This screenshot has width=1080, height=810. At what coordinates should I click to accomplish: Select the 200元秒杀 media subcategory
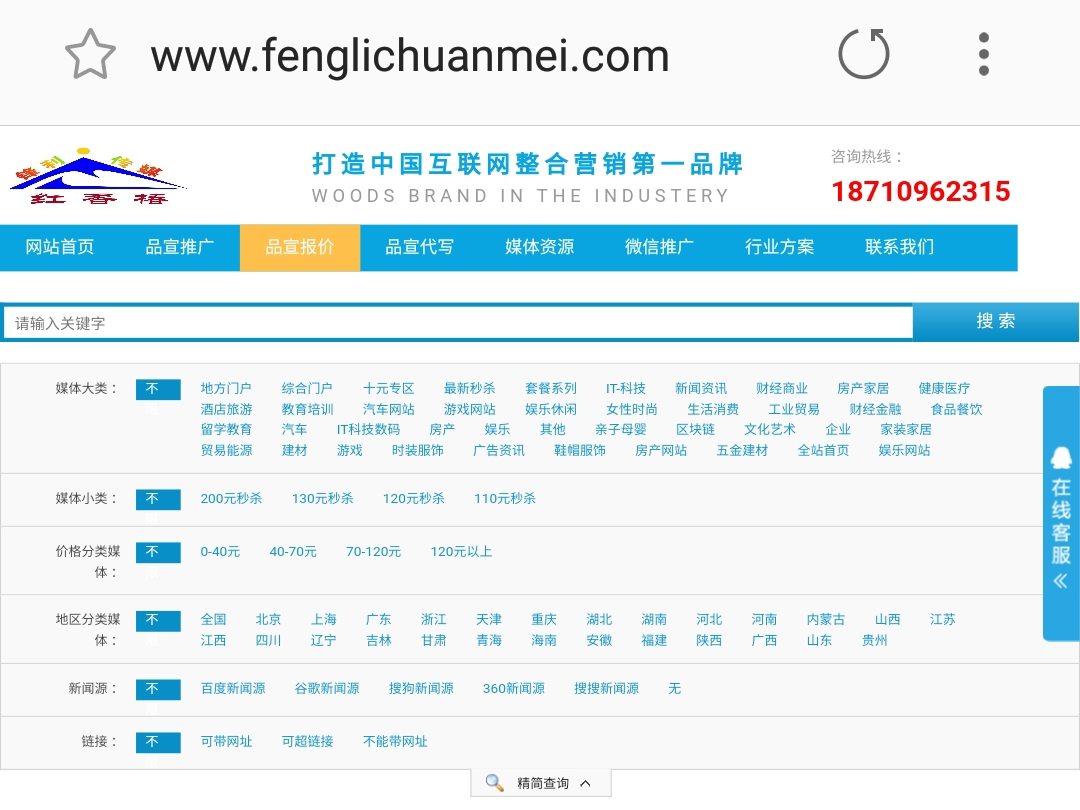point(231,498)
